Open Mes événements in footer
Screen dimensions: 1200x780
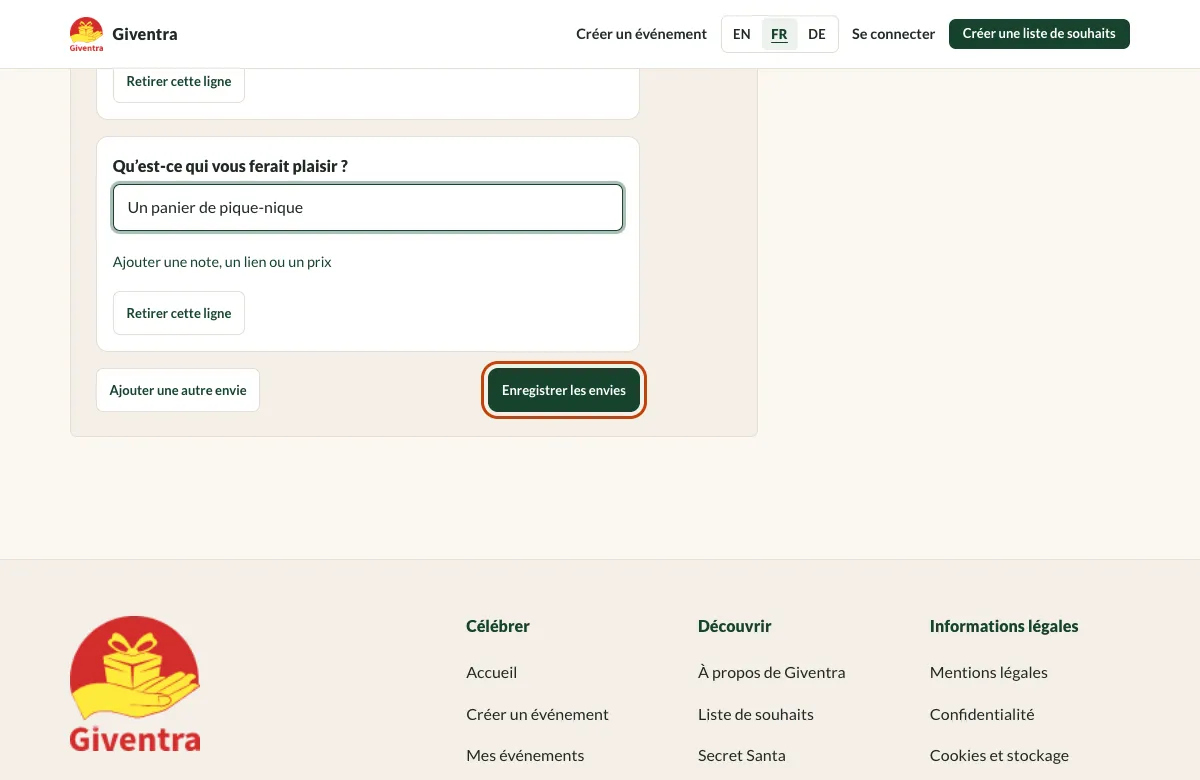pyautogui.click(x=525, y=755)
